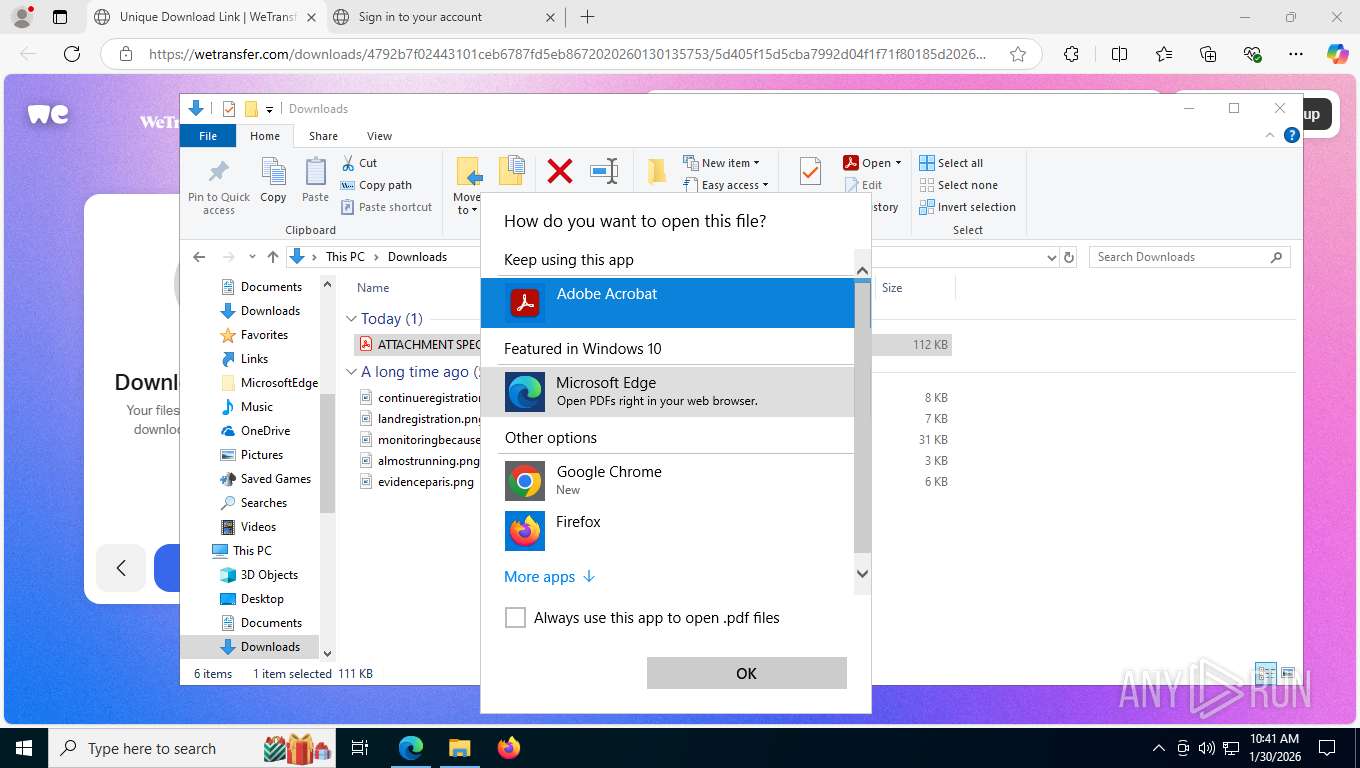Screen dimensions: 1360x768
Task: Switch to the Home ribbon tab
Action: (265, 136)
